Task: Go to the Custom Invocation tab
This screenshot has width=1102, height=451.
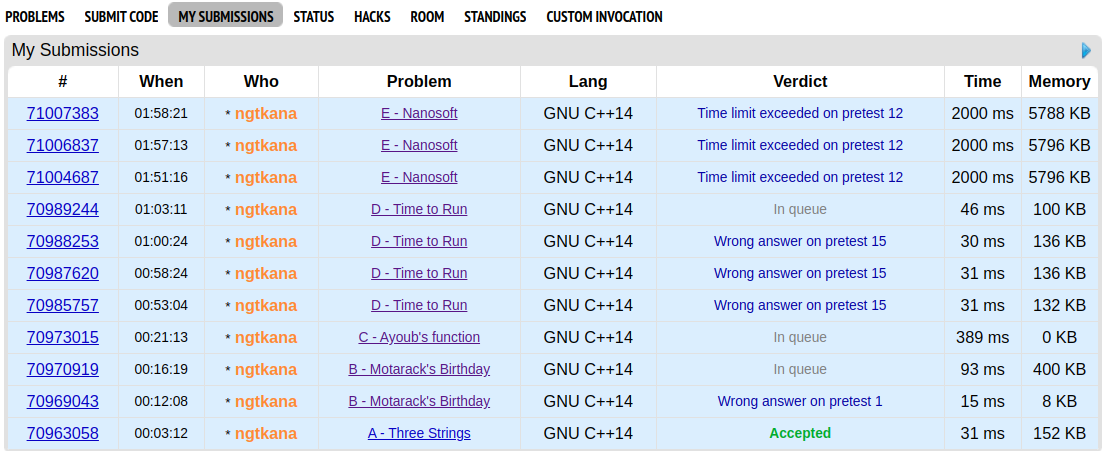Action: (x=604, y=16)
